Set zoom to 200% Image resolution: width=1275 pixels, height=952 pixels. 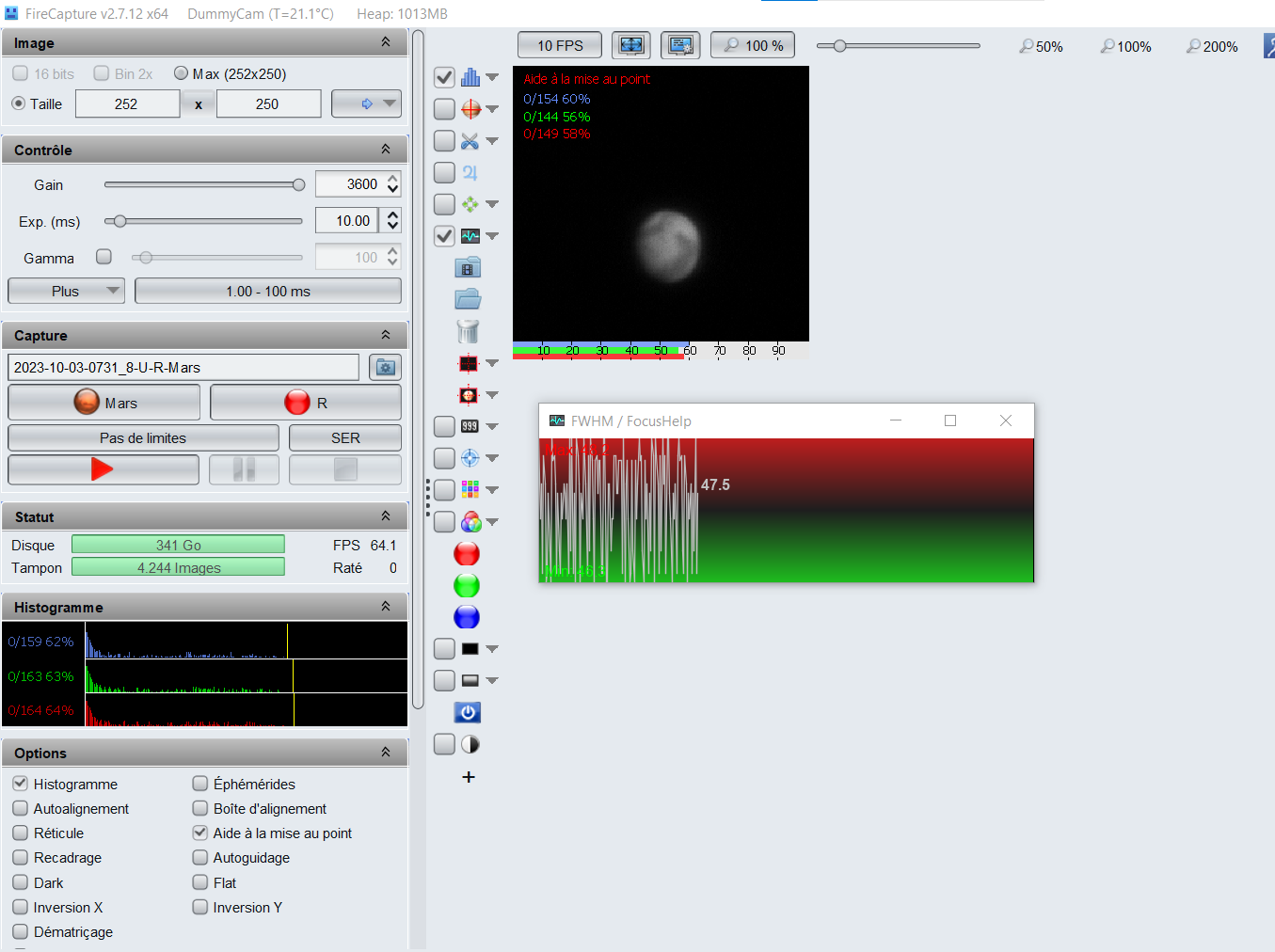[x=1212, y=46]
